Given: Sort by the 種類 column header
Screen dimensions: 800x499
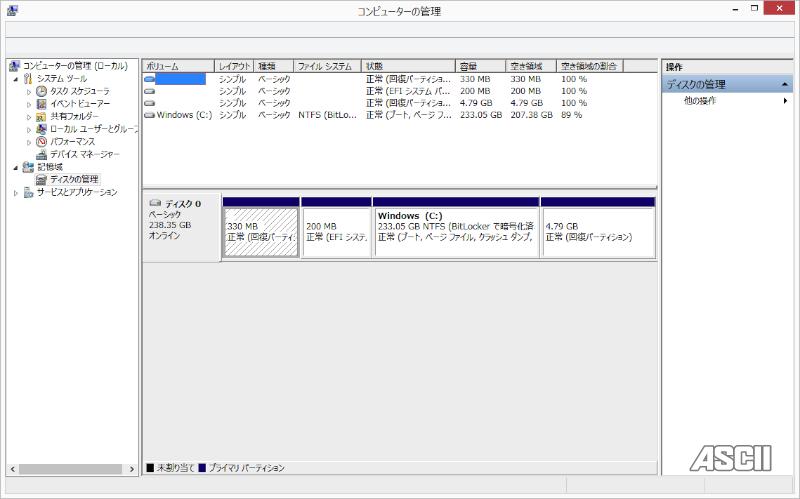Looking at the screenshot, I should (273, 66).
